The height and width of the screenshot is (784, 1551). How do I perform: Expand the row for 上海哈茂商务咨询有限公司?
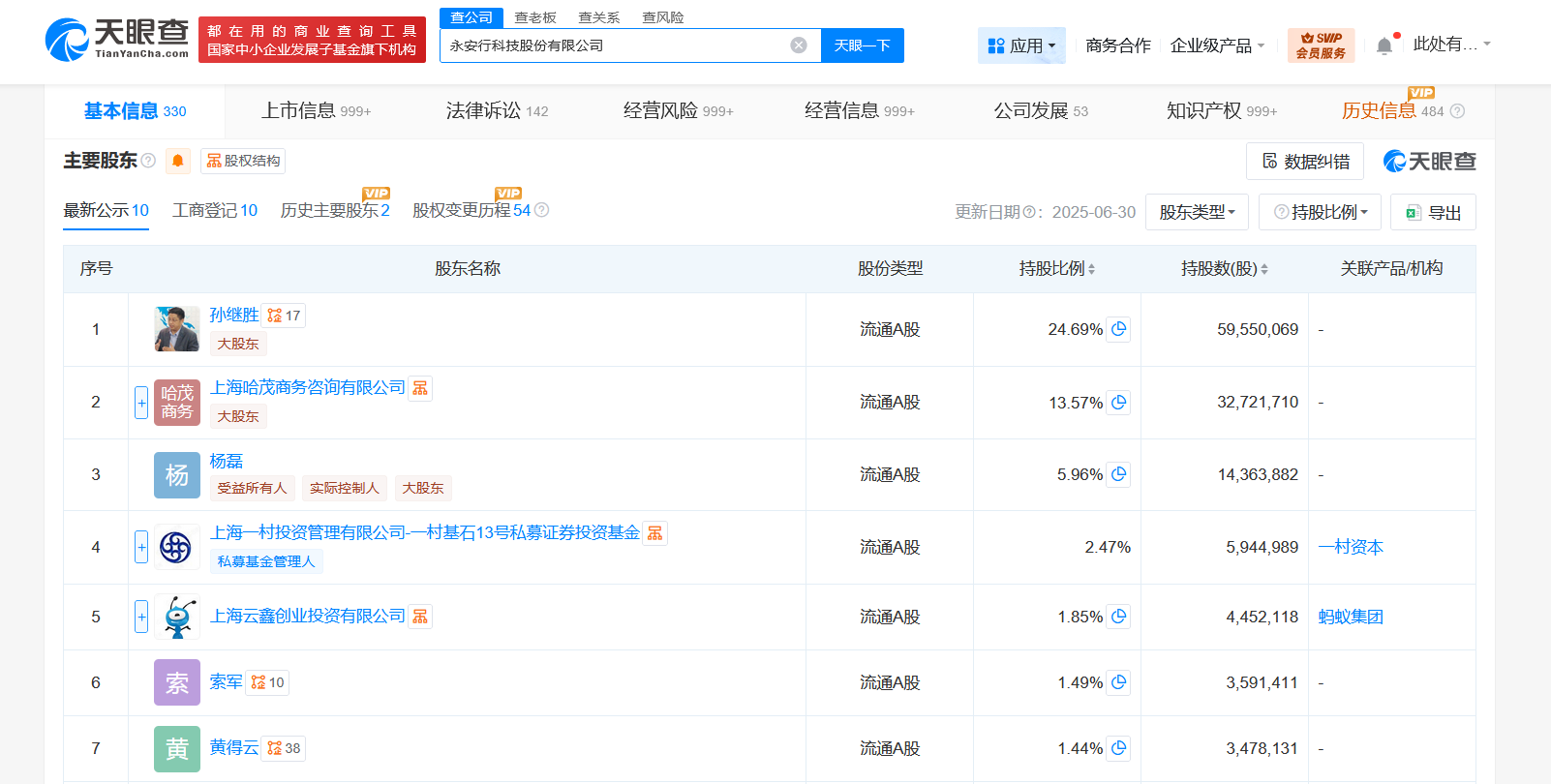pyautogui.click(x=141, y=403)
